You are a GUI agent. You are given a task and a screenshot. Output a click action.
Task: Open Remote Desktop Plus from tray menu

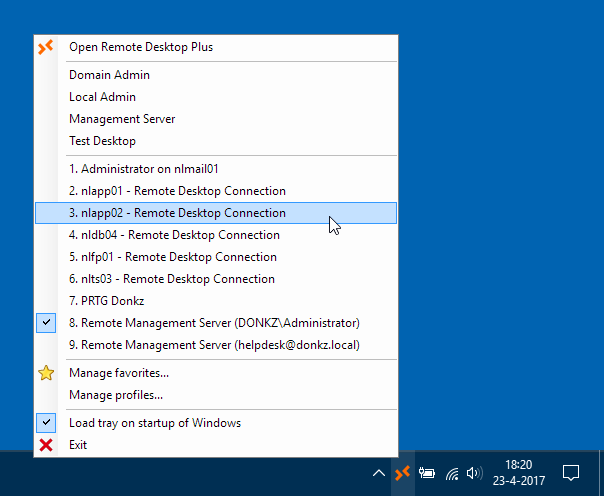click(x=216, y=47)
